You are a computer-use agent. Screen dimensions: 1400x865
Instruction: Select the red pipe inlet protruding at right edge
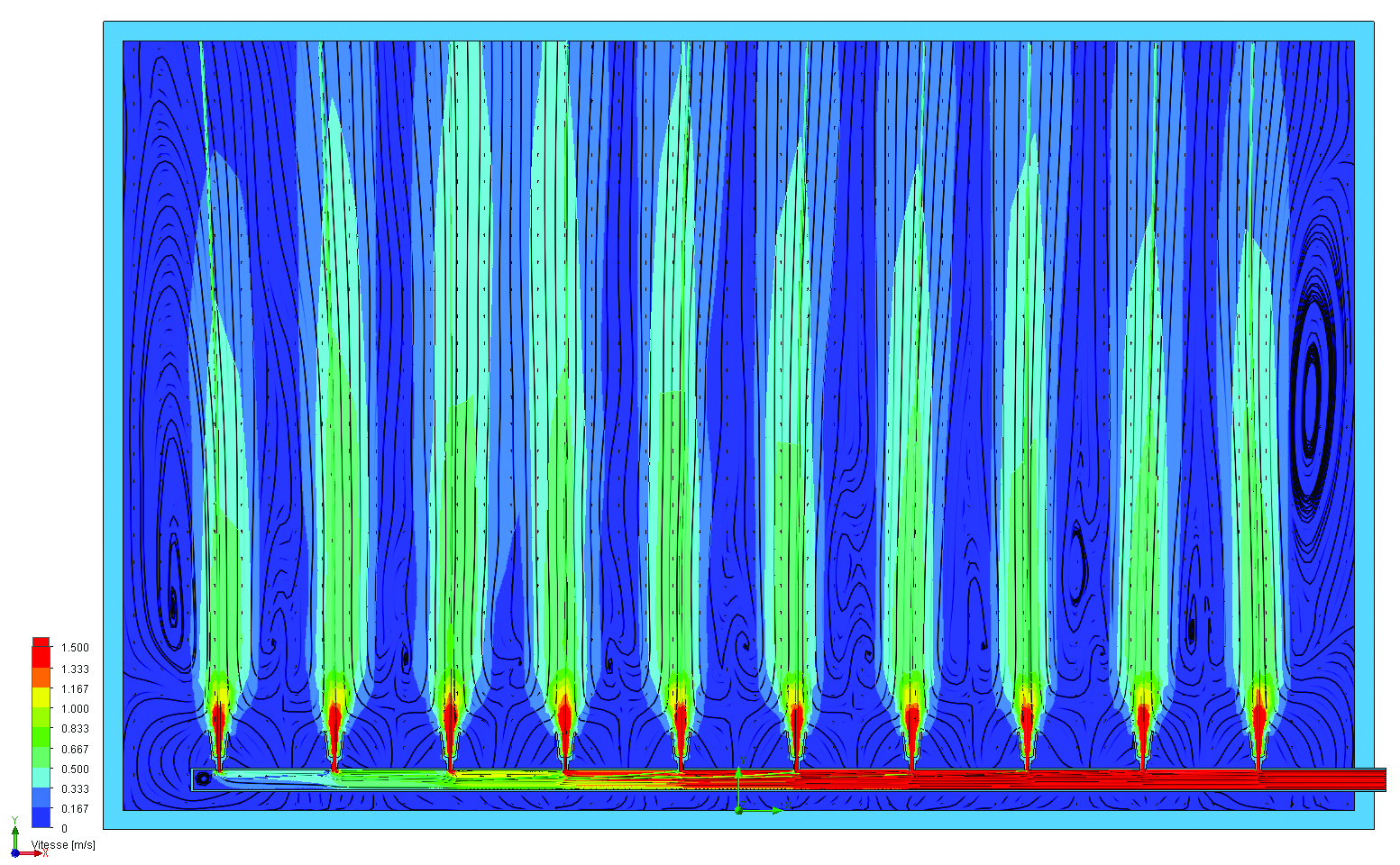[x=1370, y=779]
